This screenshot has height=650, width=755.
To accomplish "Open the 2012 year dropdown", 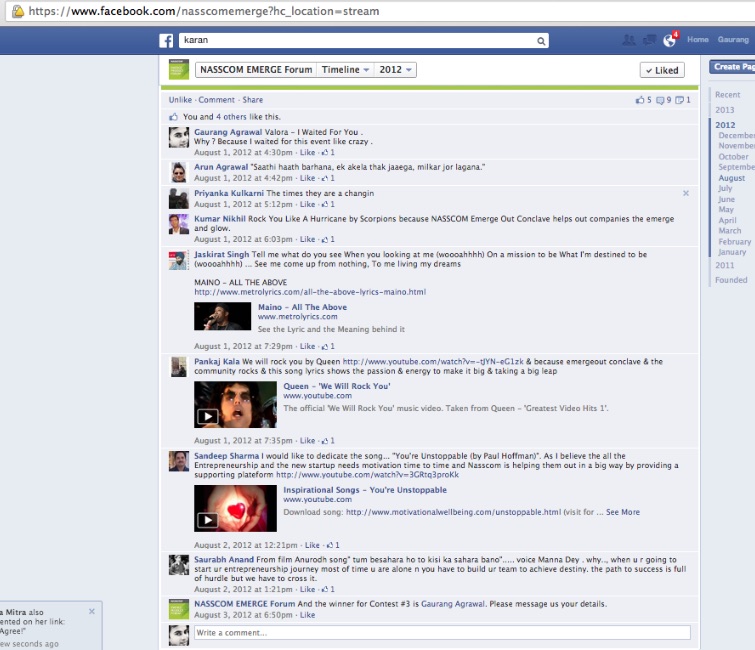I will [395, 70].
